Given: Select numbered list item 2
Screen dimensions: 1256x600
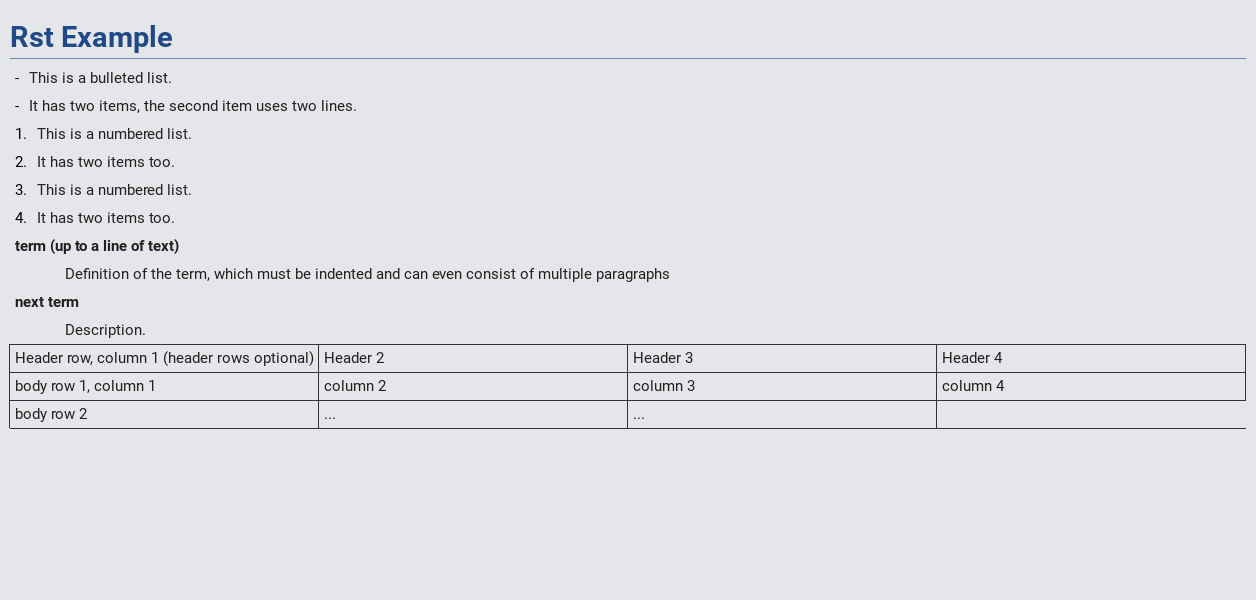Looking at the screenshot, I should pos(105,162).
